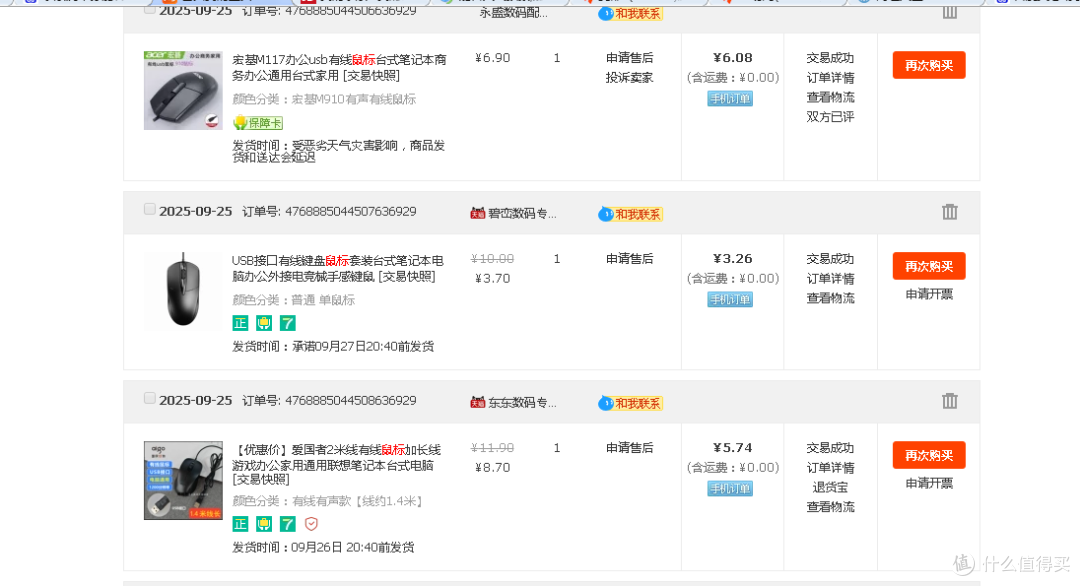Screen dimensions: 1080x586
Task: Open 订单详情 for the ¥5.74 order
Action: (x=830, y=468)
